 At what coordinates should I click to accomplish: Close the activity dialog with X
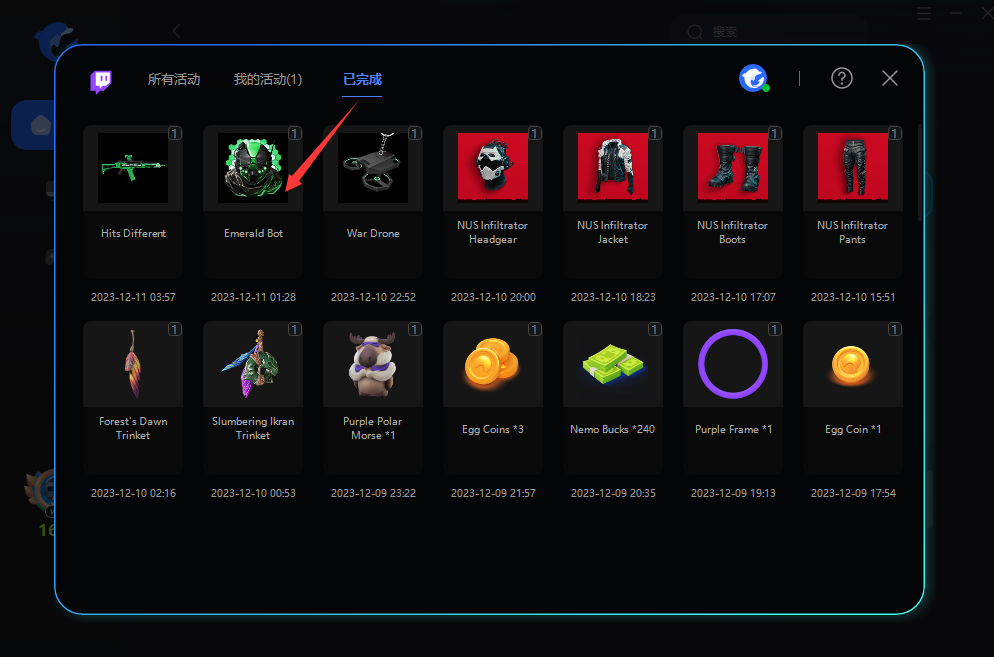(x=890, y=78)
